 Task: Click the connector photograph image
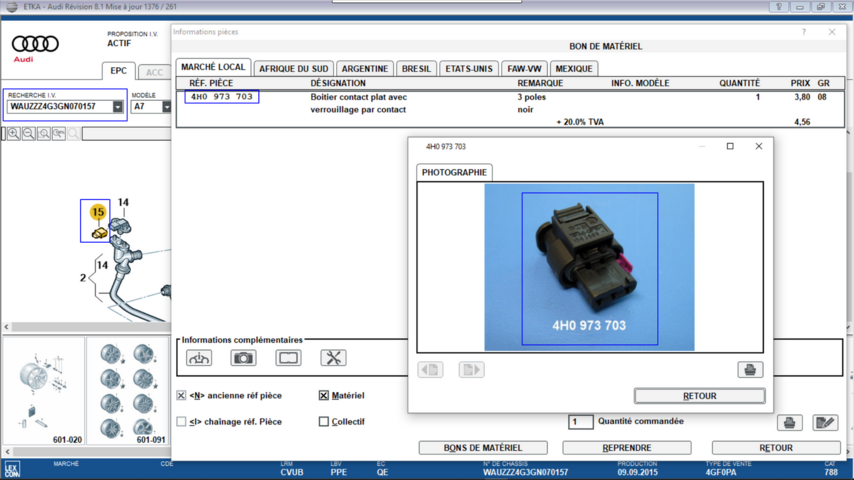pyautogui.click(x=589, y=268)
